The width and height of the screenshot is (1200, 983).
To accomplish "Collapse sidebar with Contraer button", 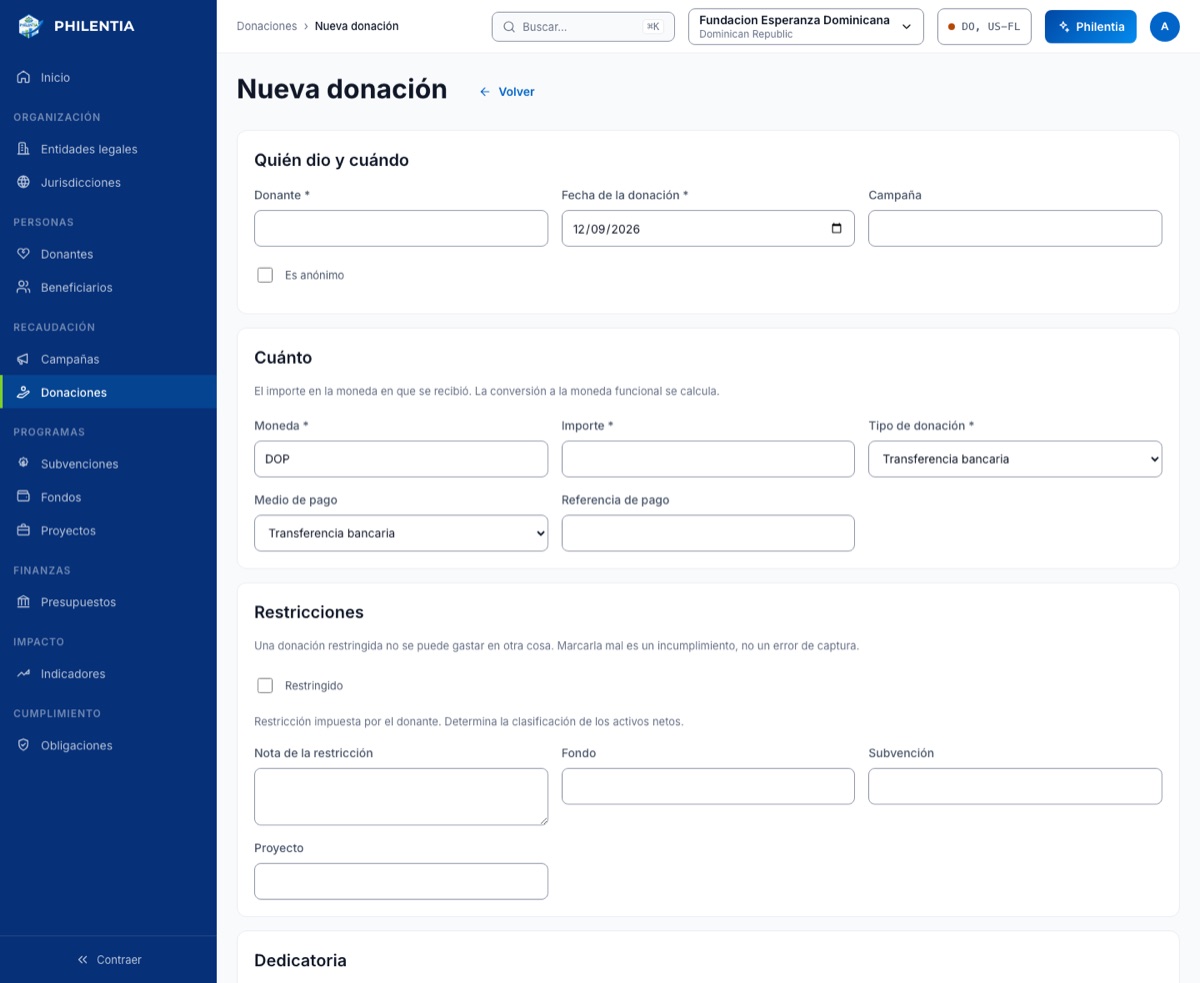I will 108,959.
